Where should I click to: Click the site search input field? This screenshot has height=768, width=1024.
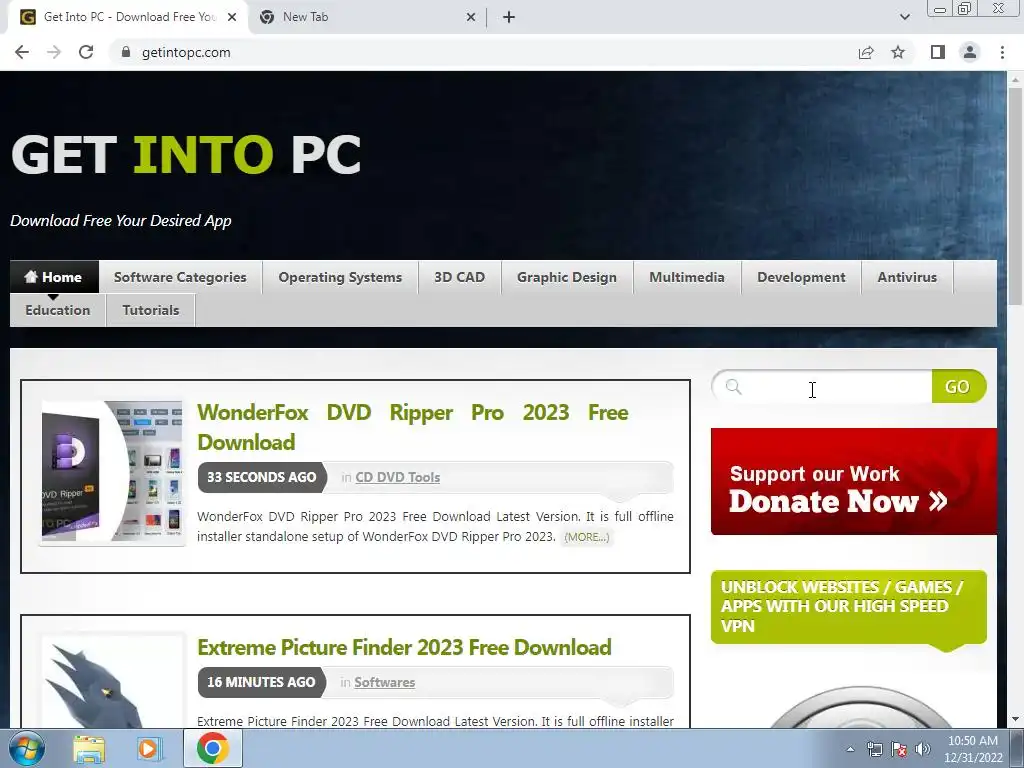coord(823,387)
